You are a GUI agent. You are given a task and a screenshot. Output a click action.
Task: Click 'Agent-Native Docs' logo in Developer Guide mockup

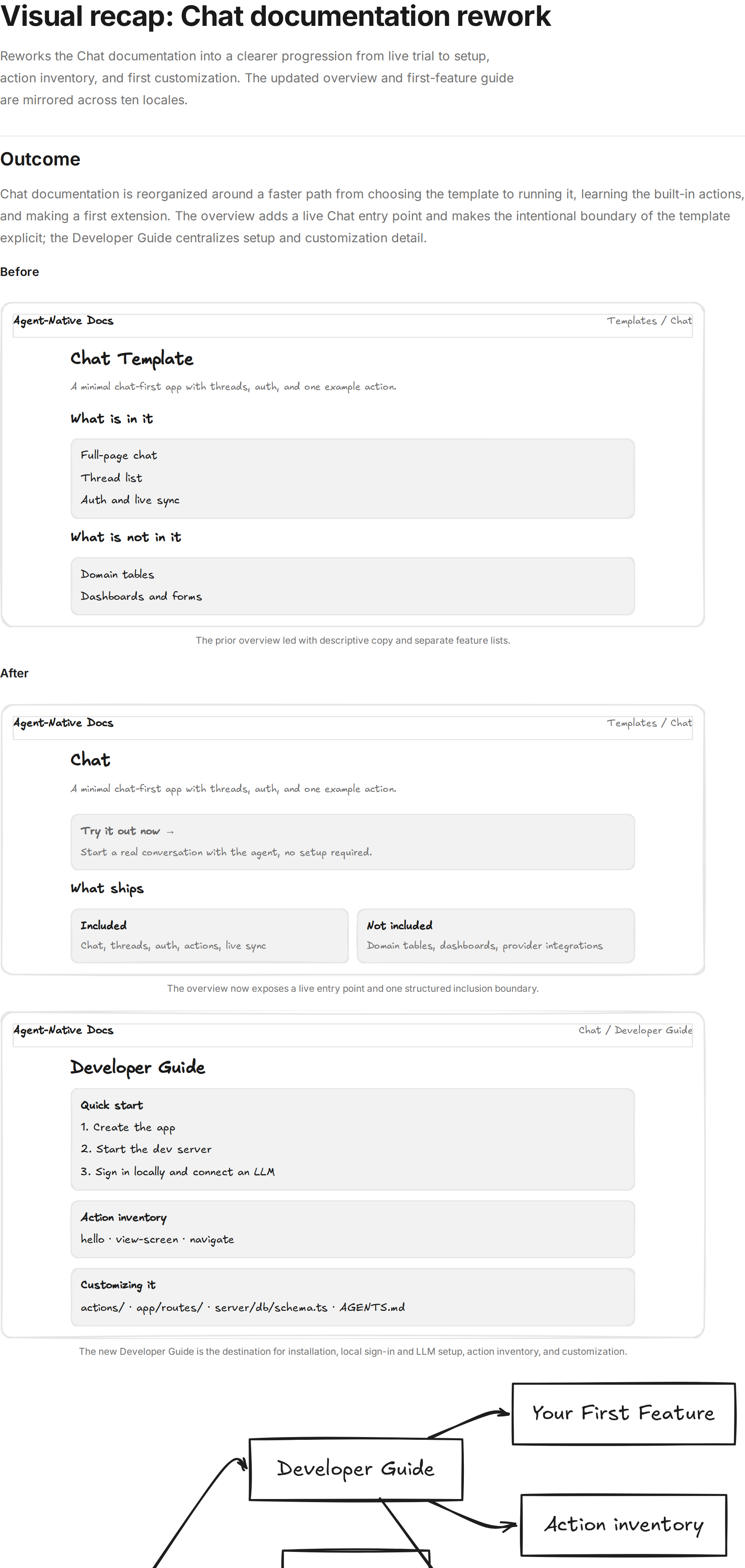[63, 1030]
